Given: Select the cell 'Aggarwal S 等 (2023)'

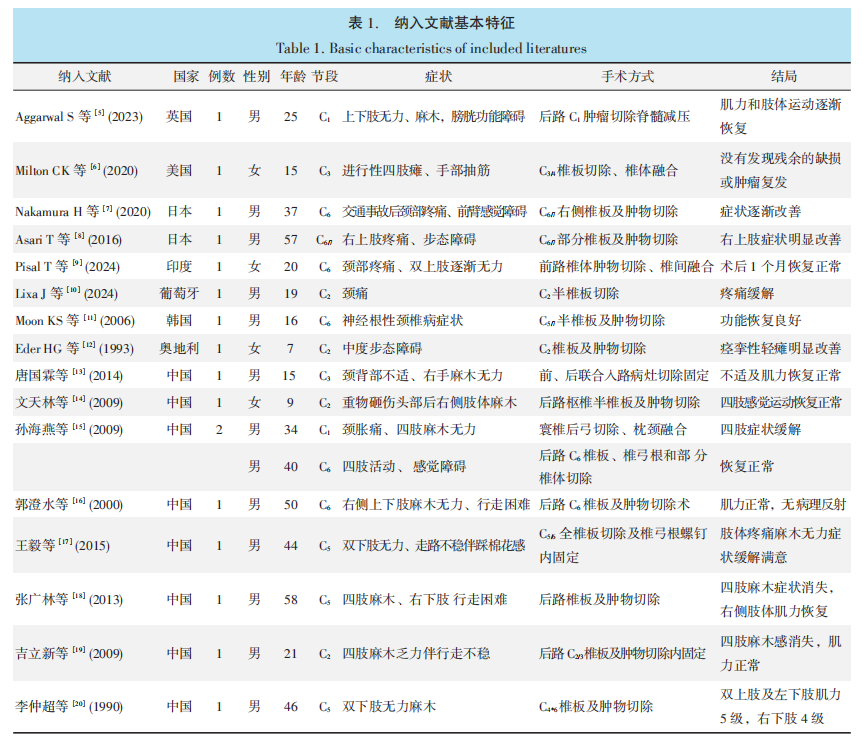Looking at the screenshot, I should pos(79,117).
